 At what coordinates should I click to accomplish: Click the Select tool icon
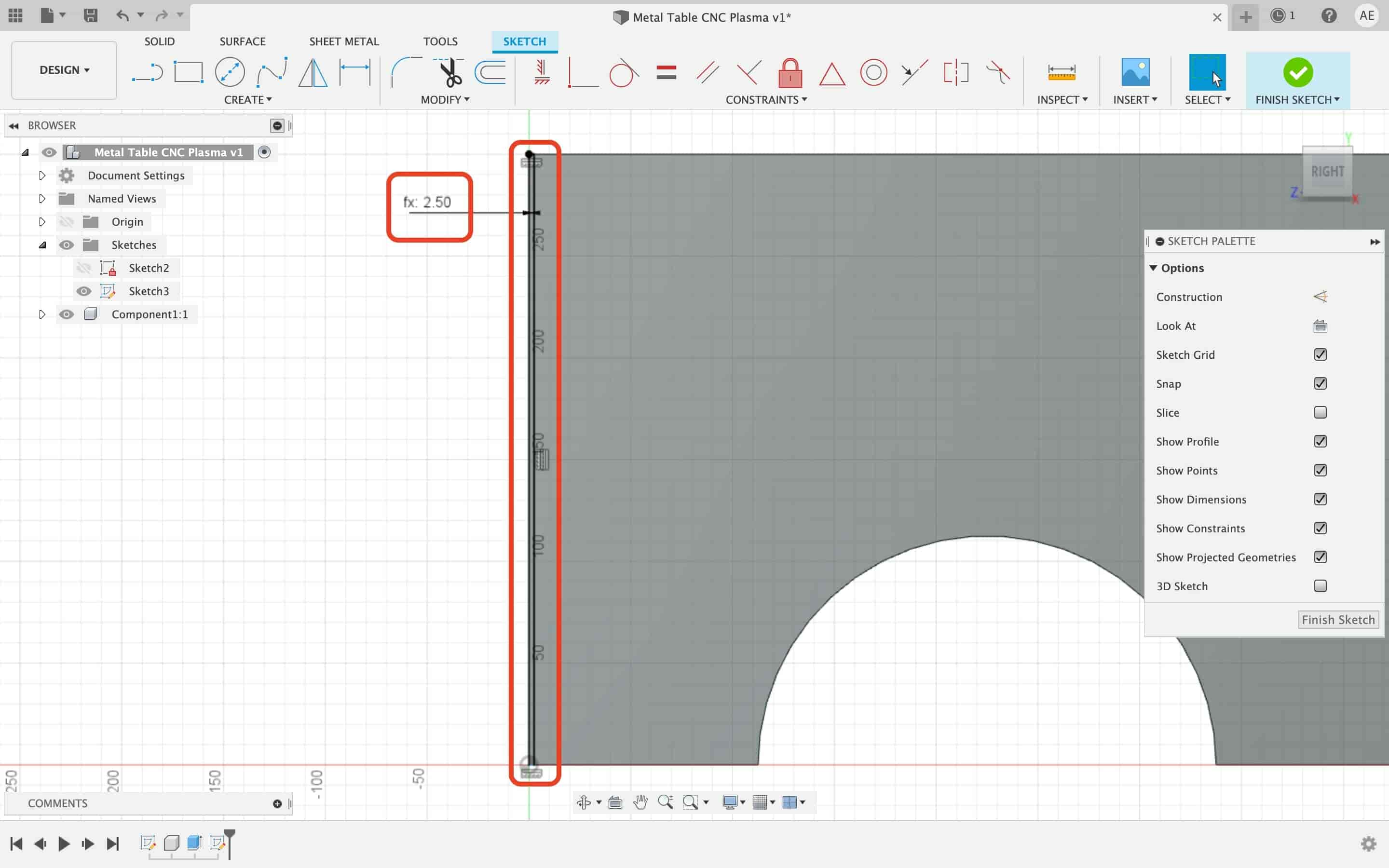(1207, 72)
